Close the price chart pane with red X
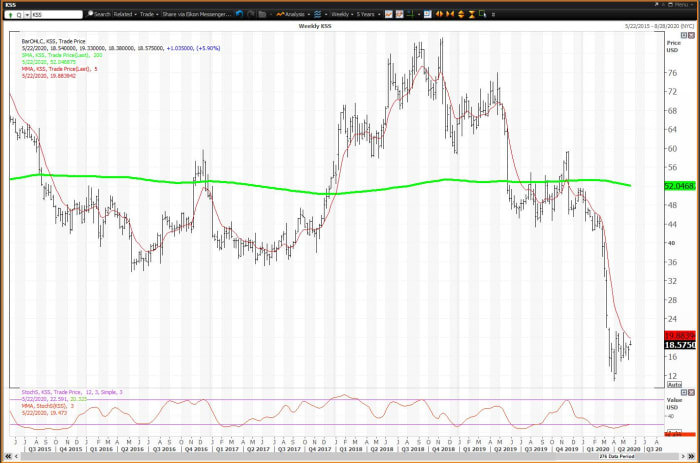Viewport: 700px width, 463px height. [691, 35]
